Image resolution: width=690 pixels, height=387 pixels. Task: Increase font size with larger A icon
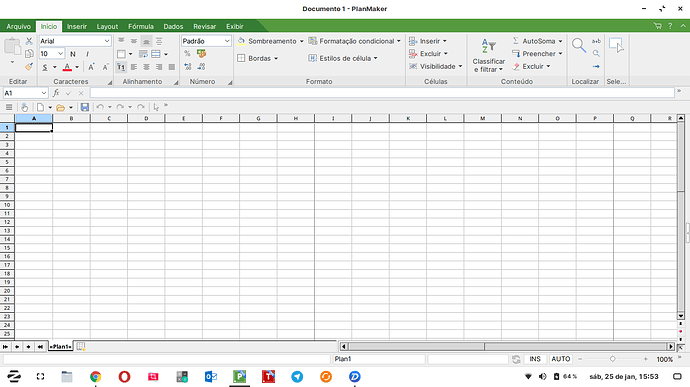(x=91, y=67)
